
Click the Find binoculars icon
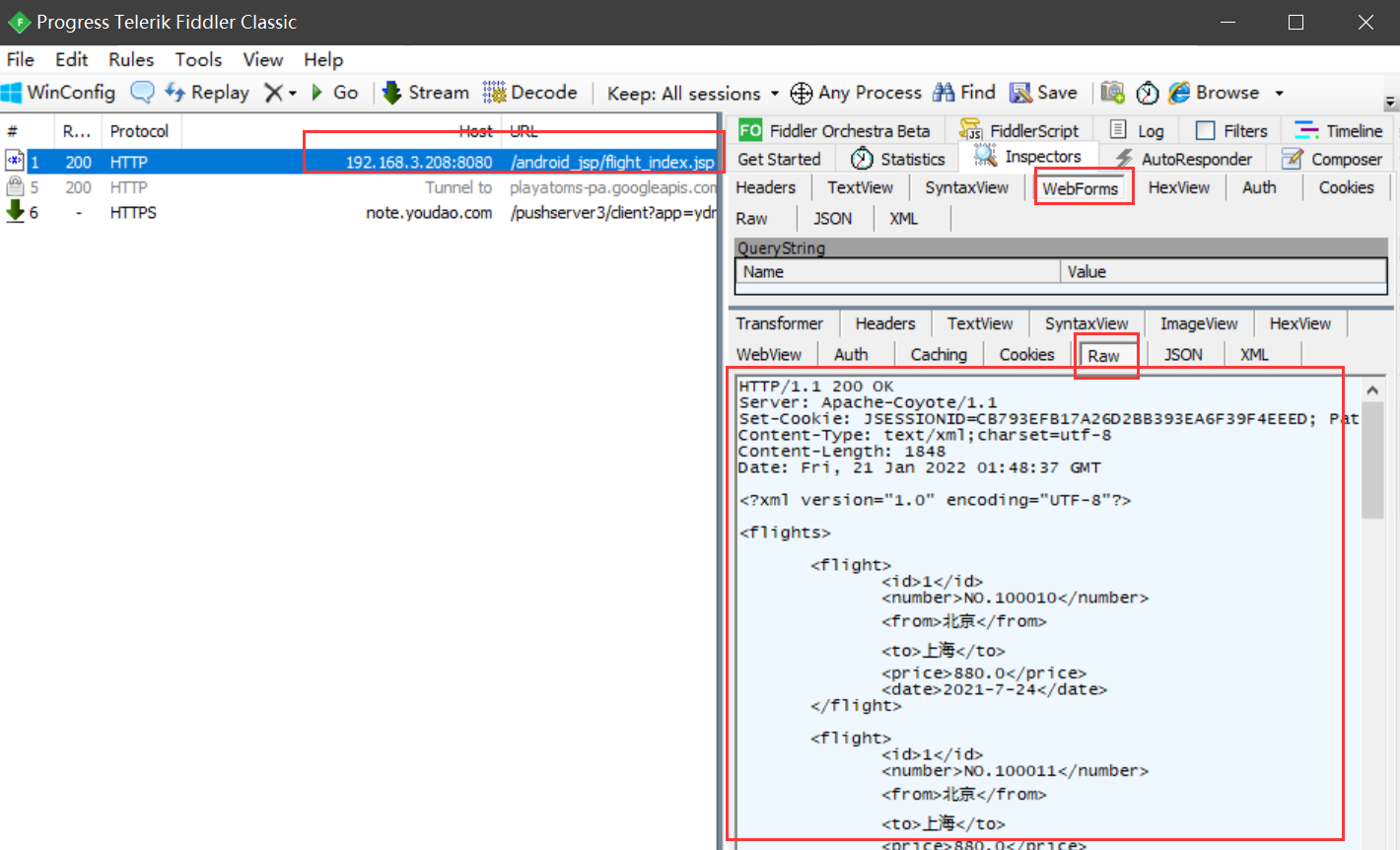pyautogui.click(x=945, y=92)
